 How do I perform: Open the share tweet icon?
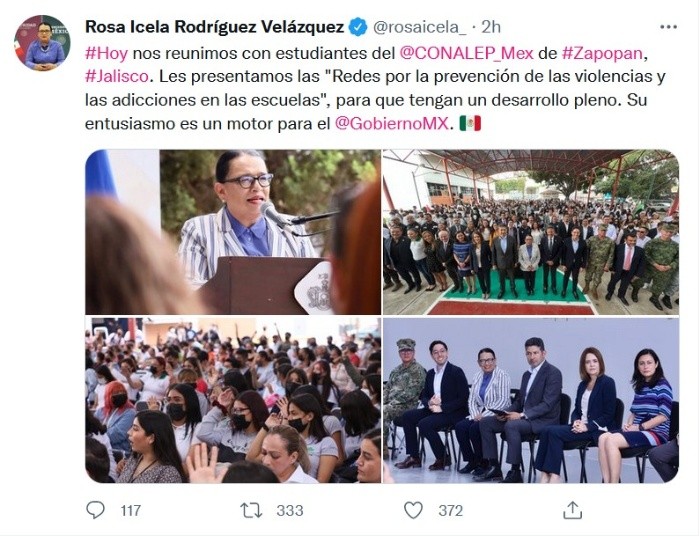572,510
